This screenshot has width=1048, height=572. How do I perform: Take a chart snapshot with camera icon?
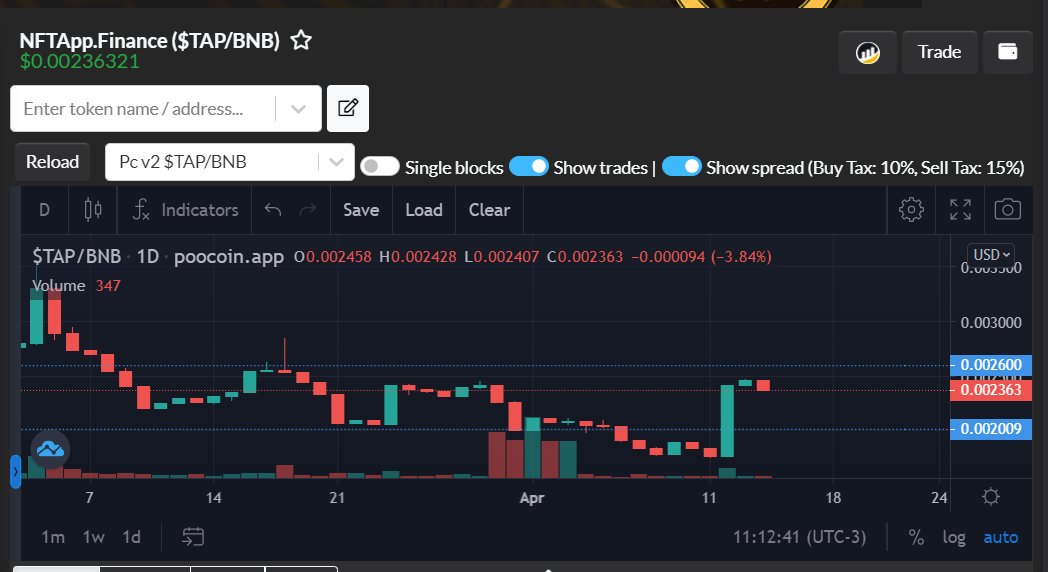pyautogui.click(x=1007, y=210)
